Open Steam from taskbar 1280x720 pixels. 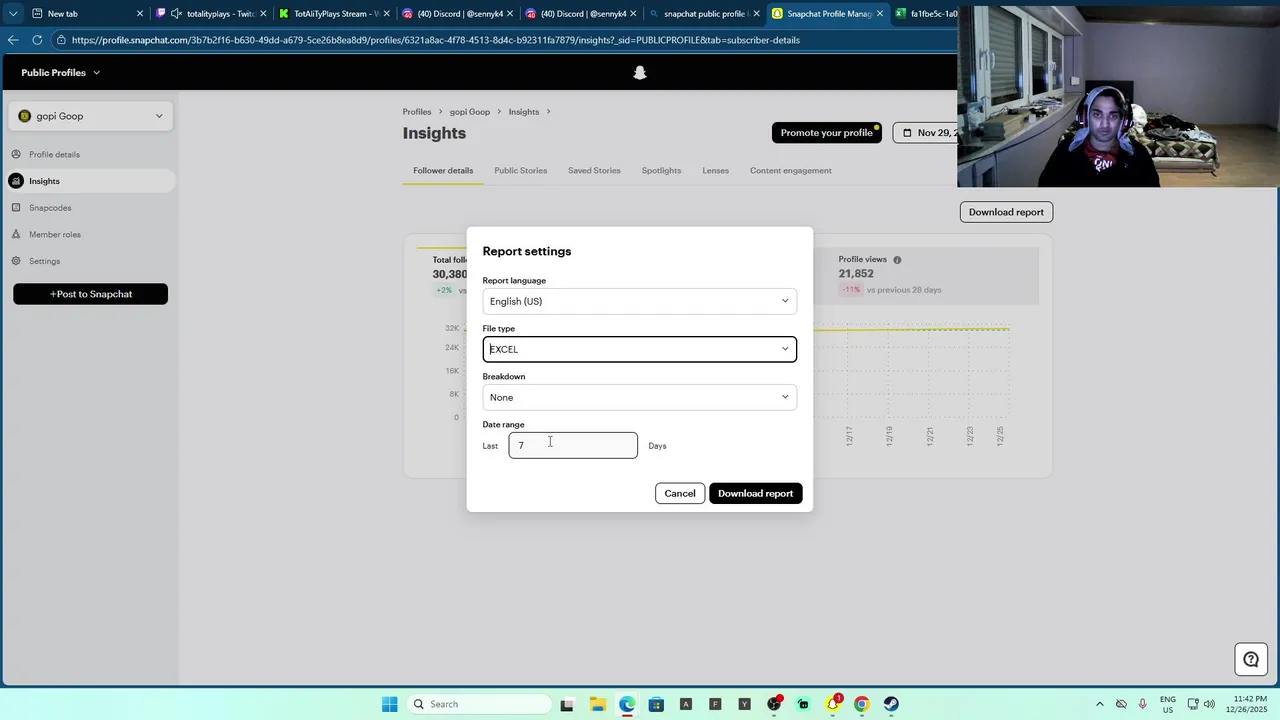[891, 704]
